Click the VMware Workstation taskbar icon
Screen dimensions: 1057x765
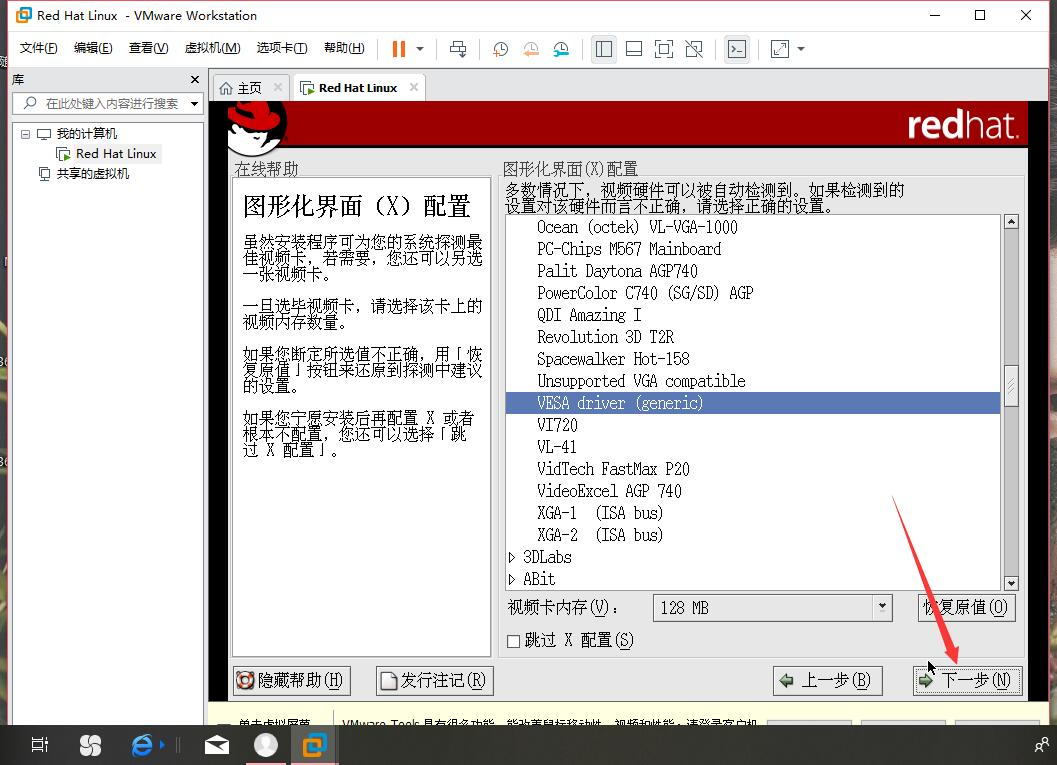(314, 745)
